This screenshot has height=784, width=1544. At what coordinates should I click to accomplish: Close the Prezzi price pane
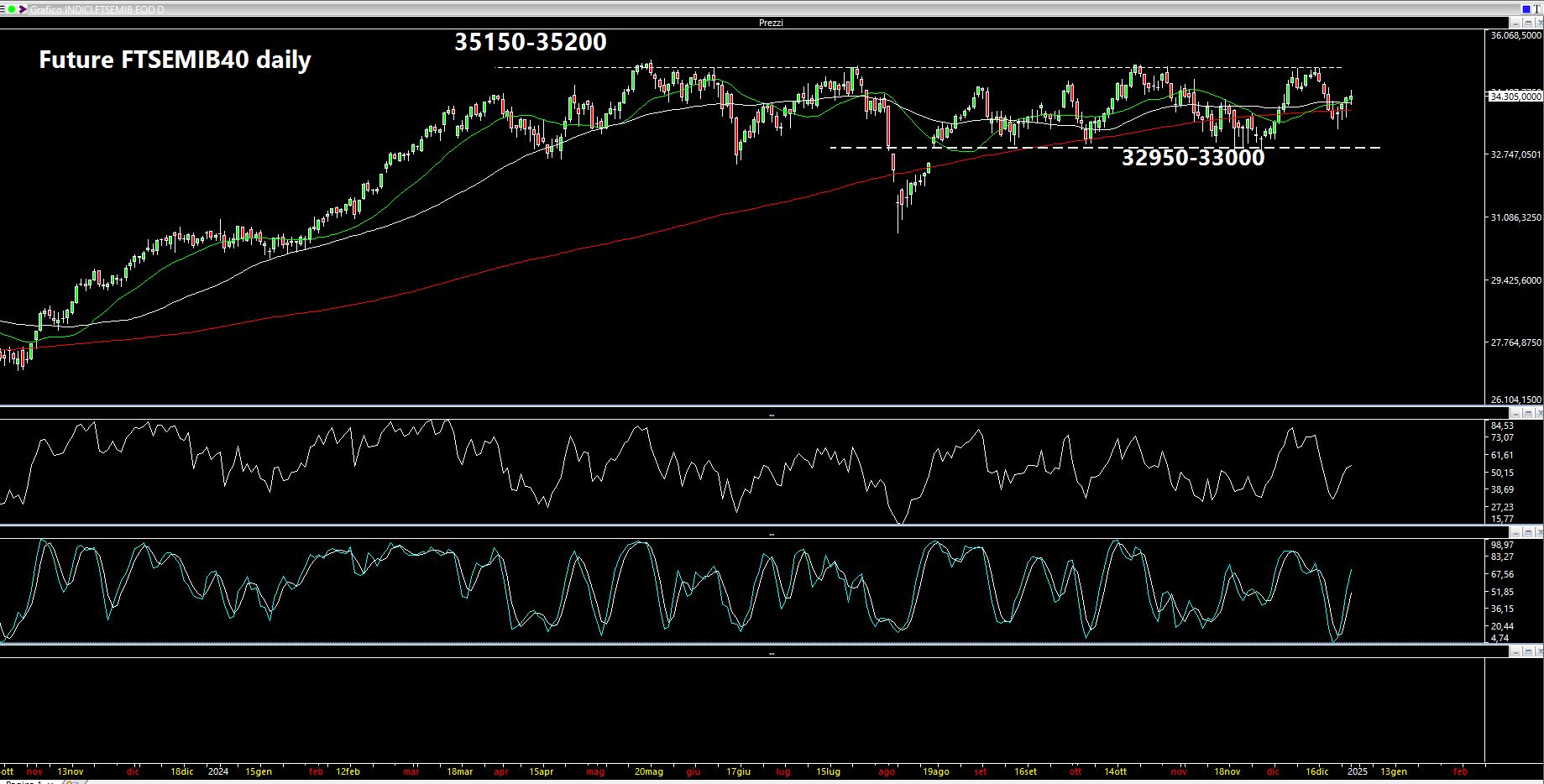tap(1540, 23)
